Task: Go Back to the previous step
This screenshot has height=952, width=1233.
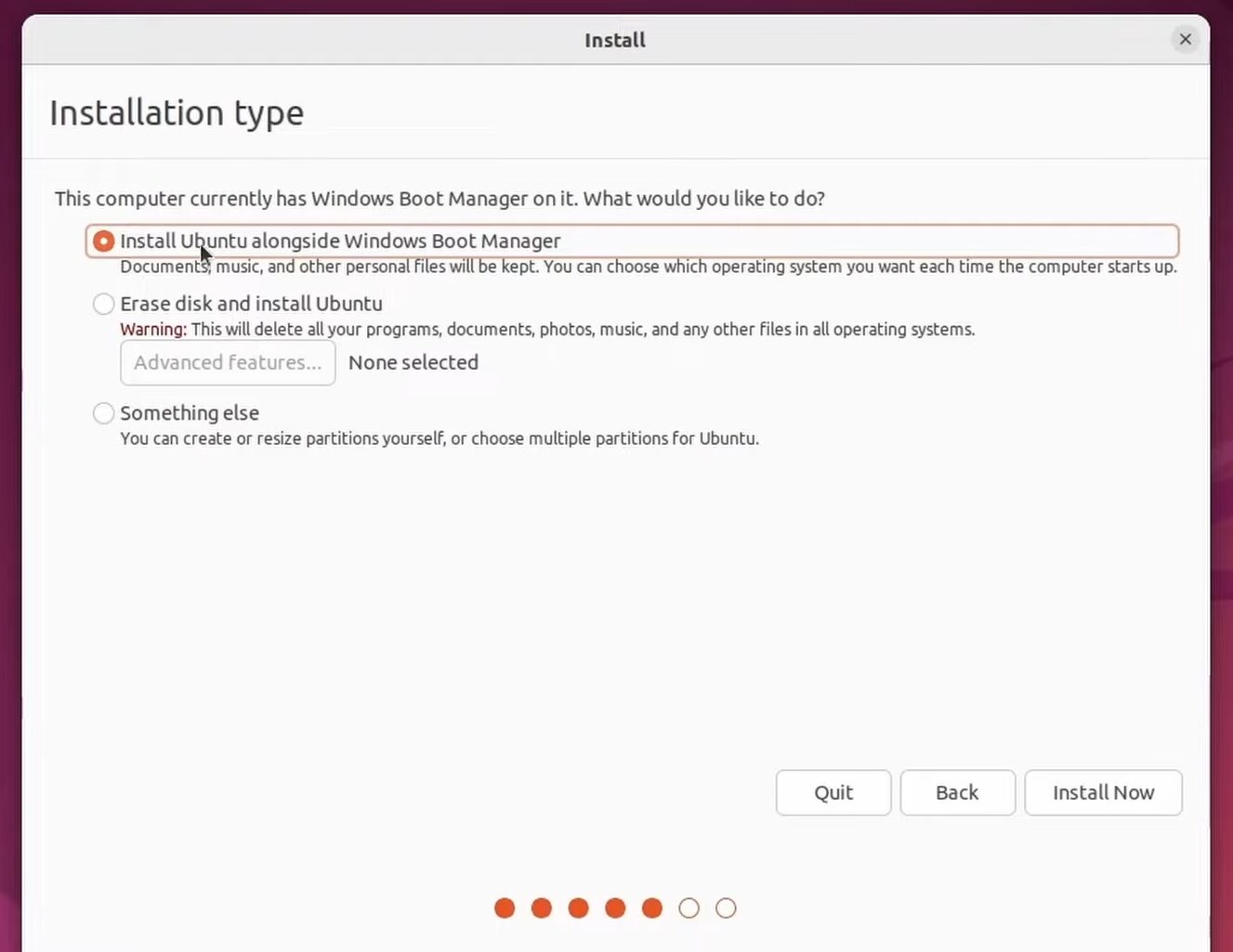Action: coord(957,792)
